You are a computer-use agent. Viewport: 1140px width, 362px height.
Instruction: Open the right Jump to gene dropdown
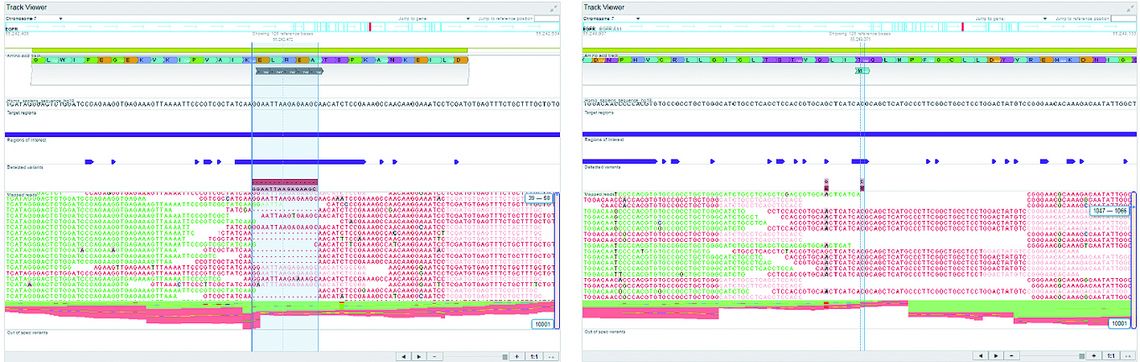click(x=1011, y=18)
